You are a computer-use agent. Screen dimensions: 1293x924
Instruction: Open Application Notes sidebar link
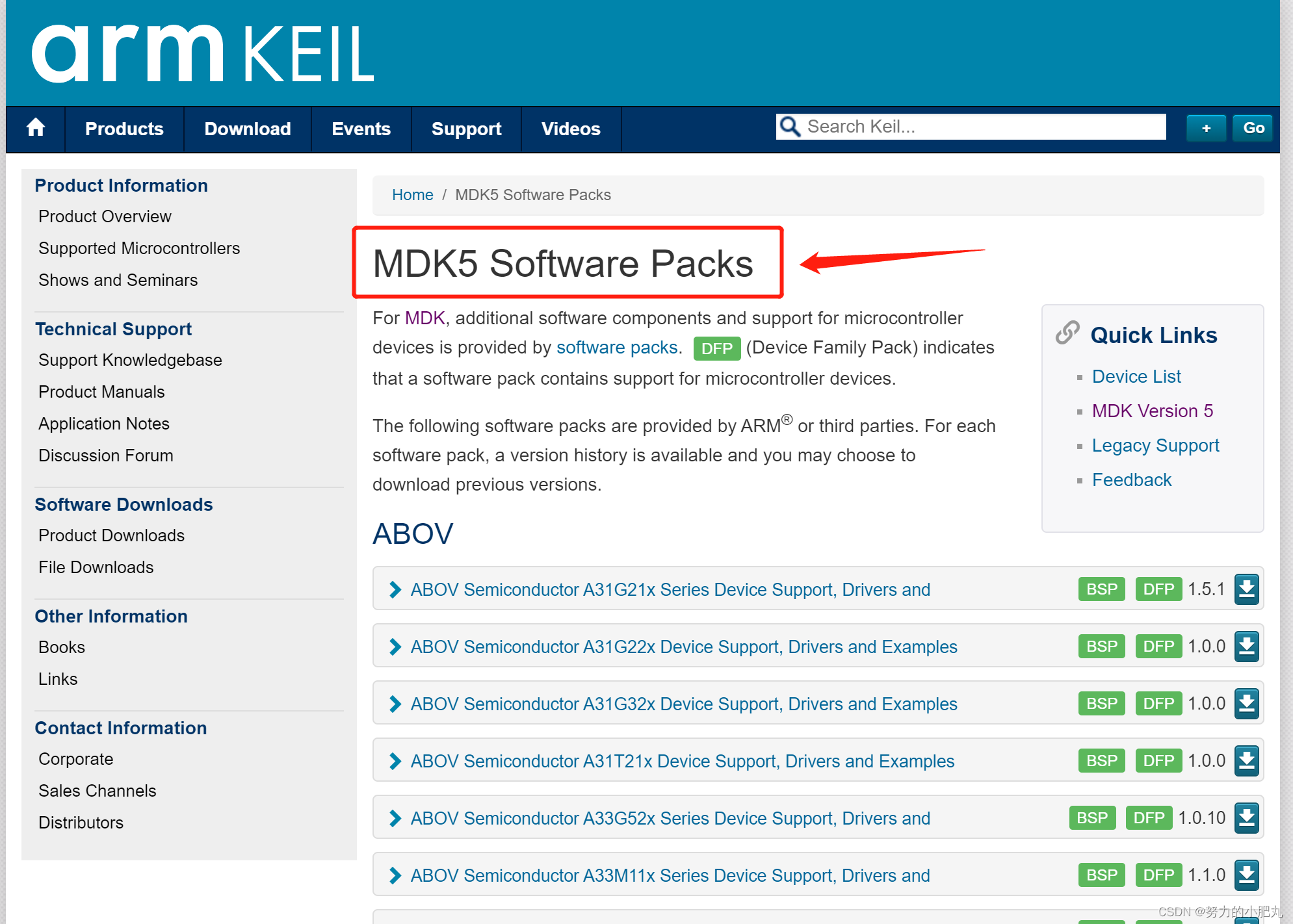pyautogui.click(x=104, y=424)
